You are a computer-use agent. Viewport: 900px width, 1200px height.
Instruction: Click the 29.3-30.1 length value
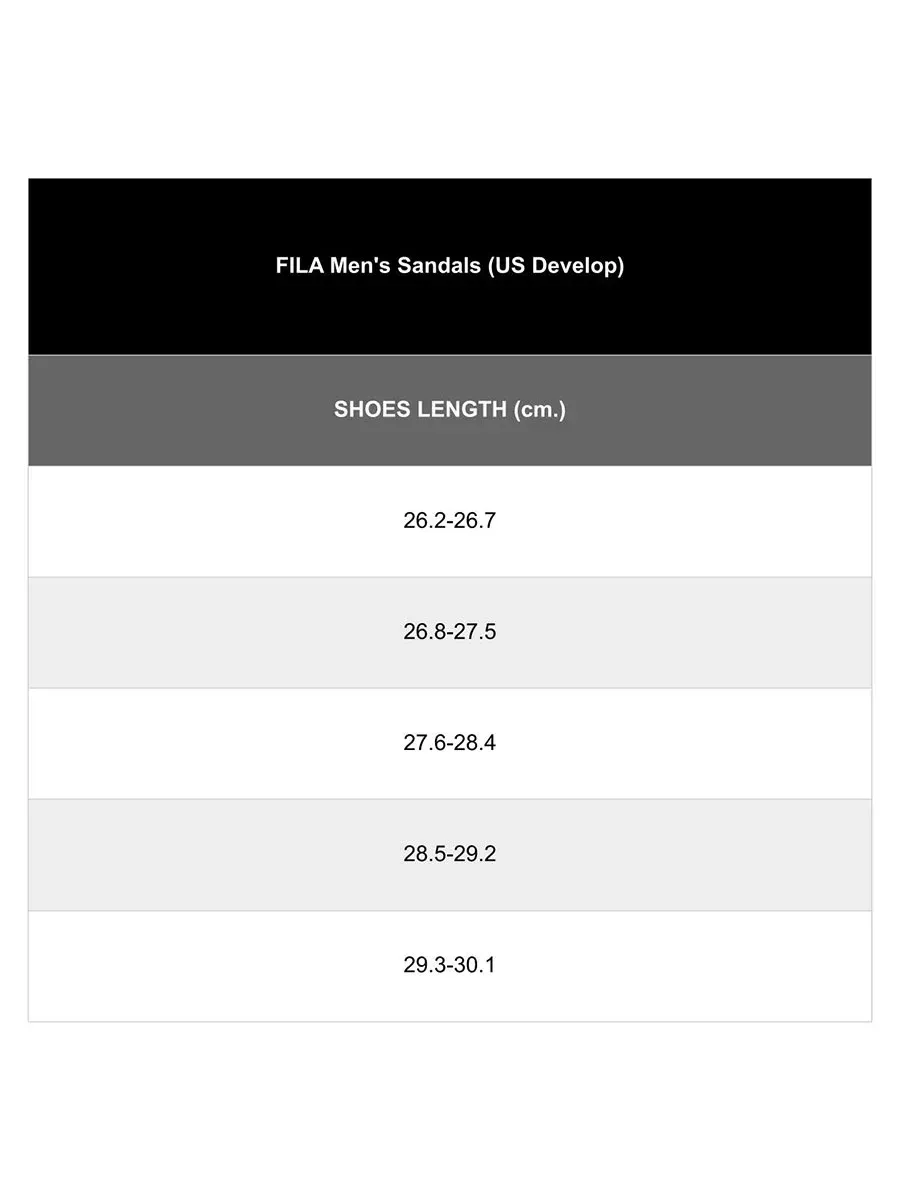[449, 965]
